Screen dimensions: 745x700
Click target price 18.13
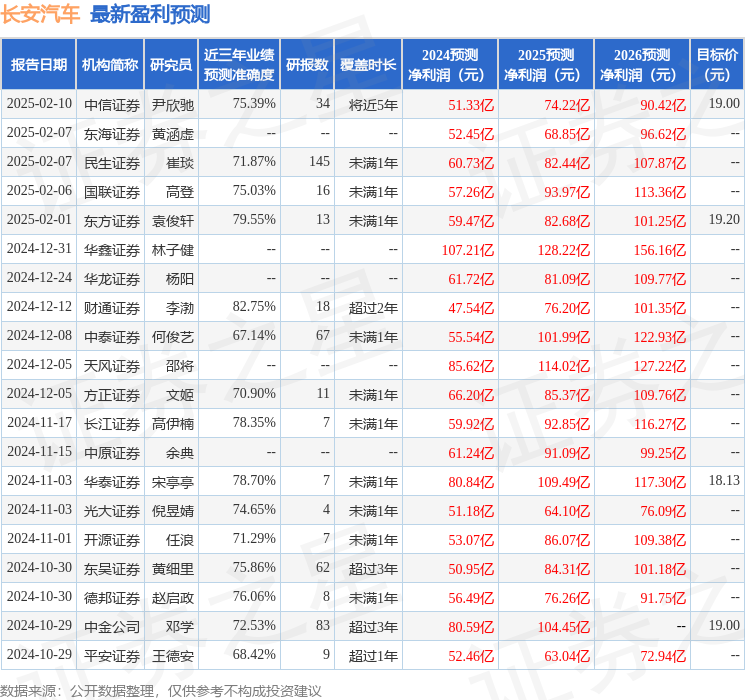pos(724,480)
